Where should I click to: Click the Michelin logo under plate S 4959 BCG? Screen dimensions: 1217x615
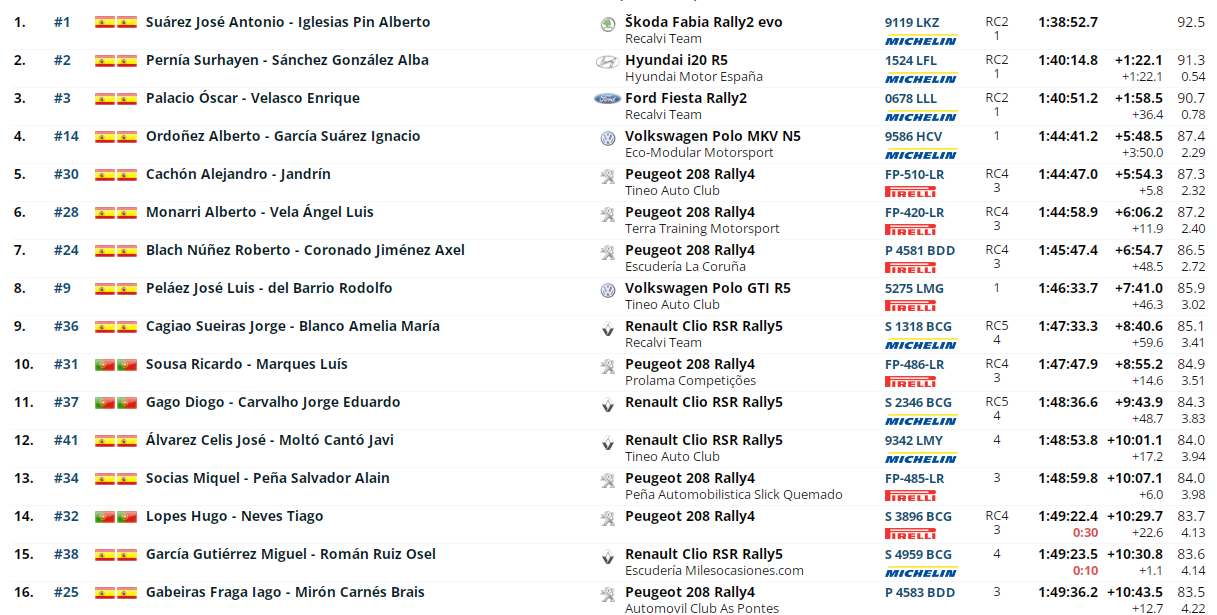[921, 573]
